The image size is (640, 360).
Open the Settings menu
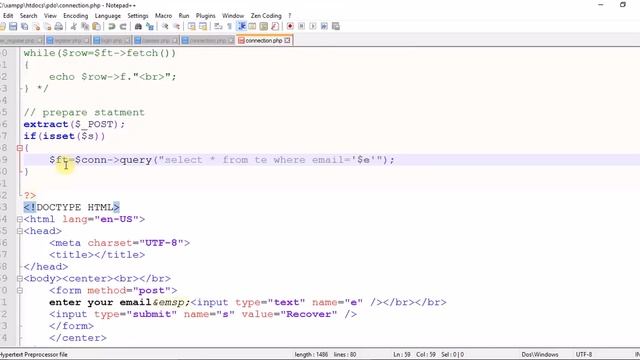(x=138, y=16)
